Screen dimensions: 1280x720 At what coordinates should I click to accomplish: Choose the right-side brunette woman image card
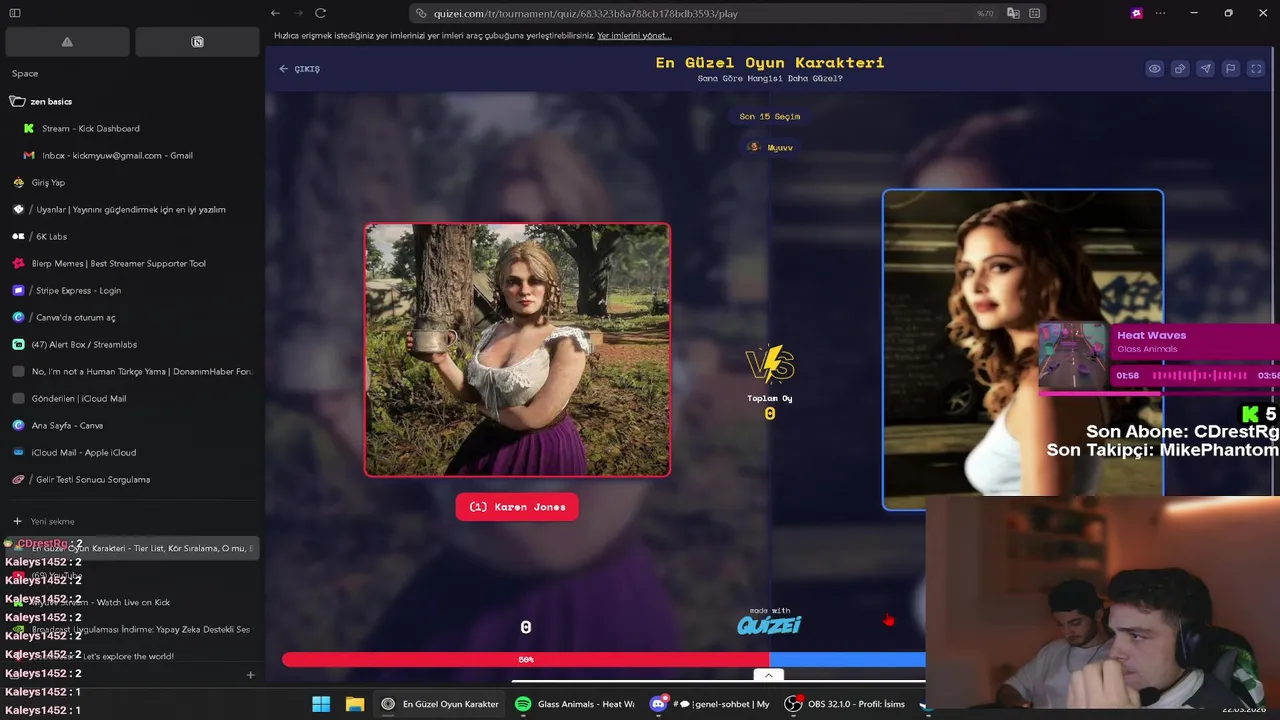tap(1023, 349)
